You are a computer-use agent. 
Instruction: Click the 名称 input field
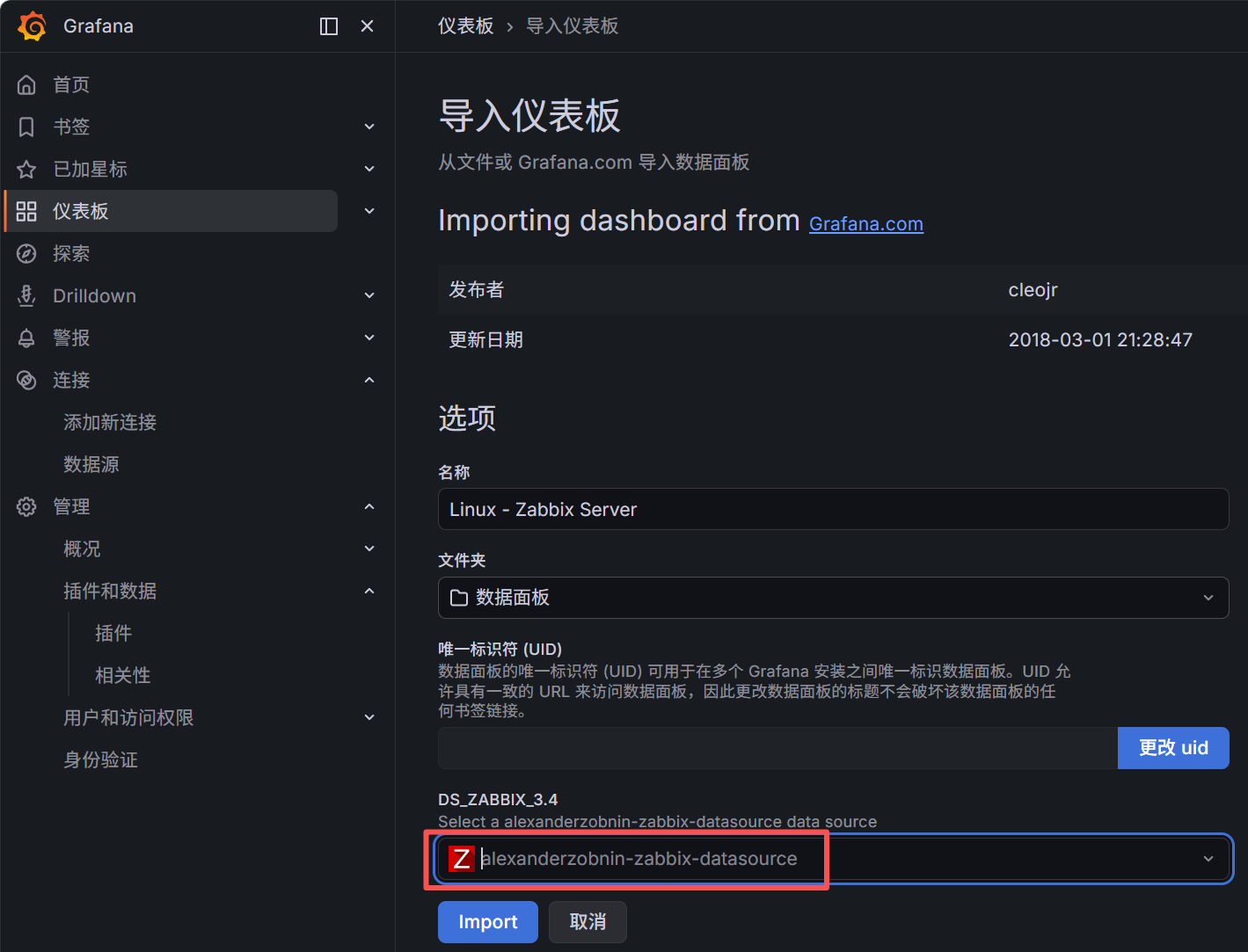833,509
